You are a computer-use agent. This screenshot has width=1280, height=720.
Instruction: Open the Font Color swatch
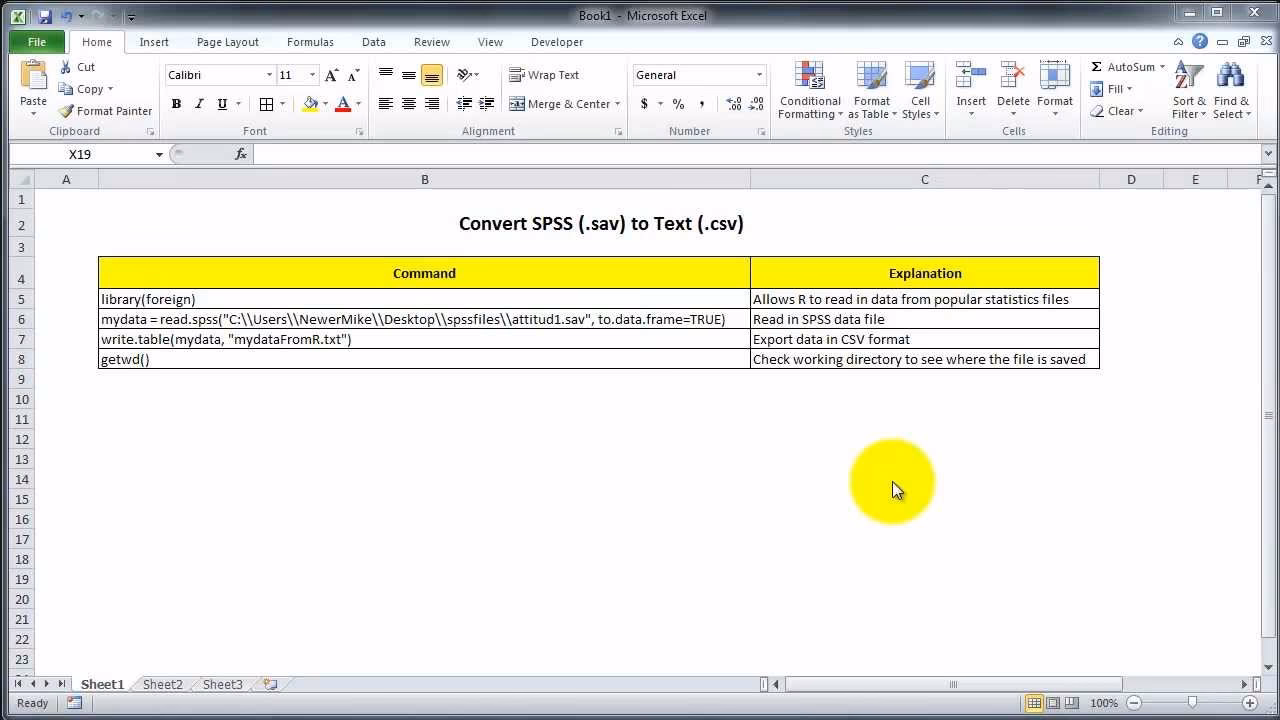pos(345,104)
